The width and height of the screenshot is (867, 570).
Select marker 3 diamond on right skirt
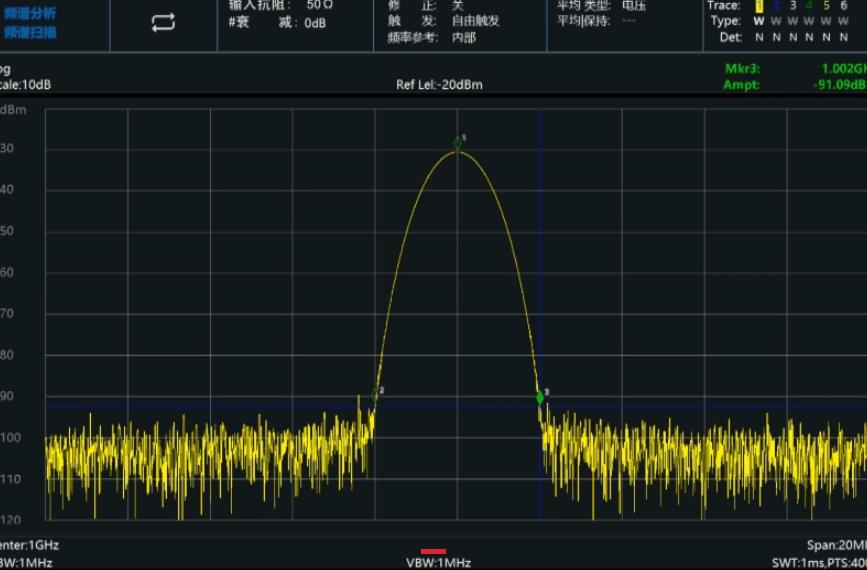[540, 397]
